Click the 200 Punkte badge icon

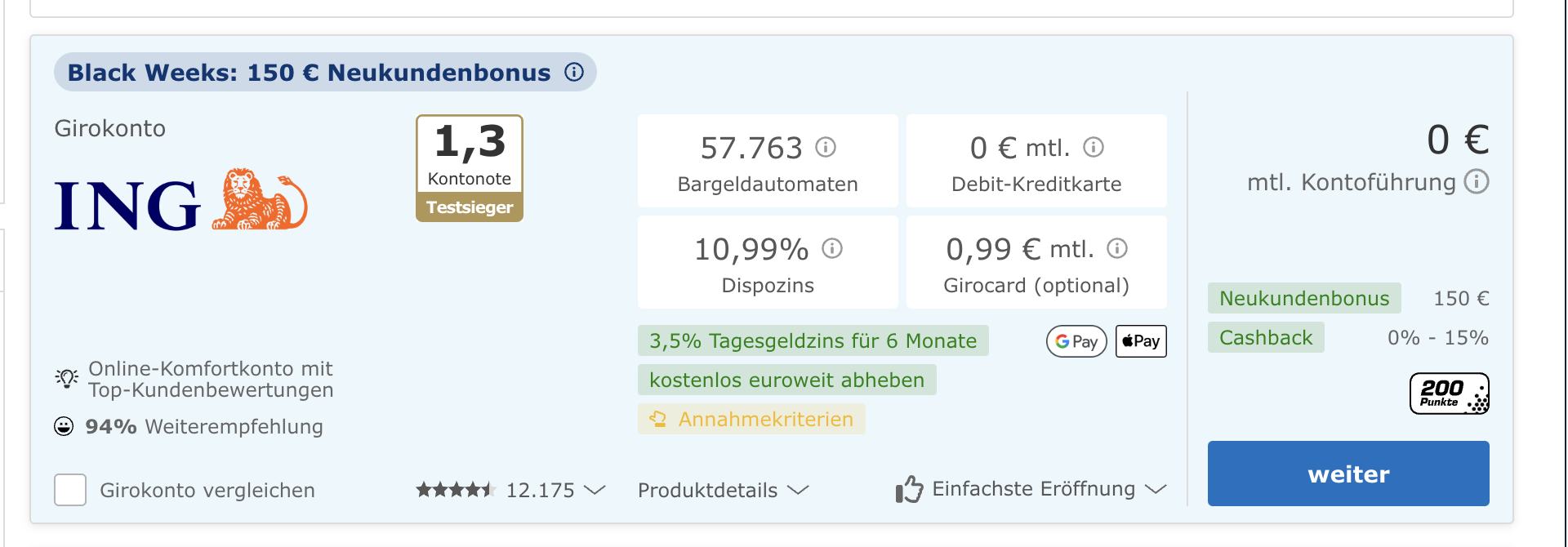1450,394
